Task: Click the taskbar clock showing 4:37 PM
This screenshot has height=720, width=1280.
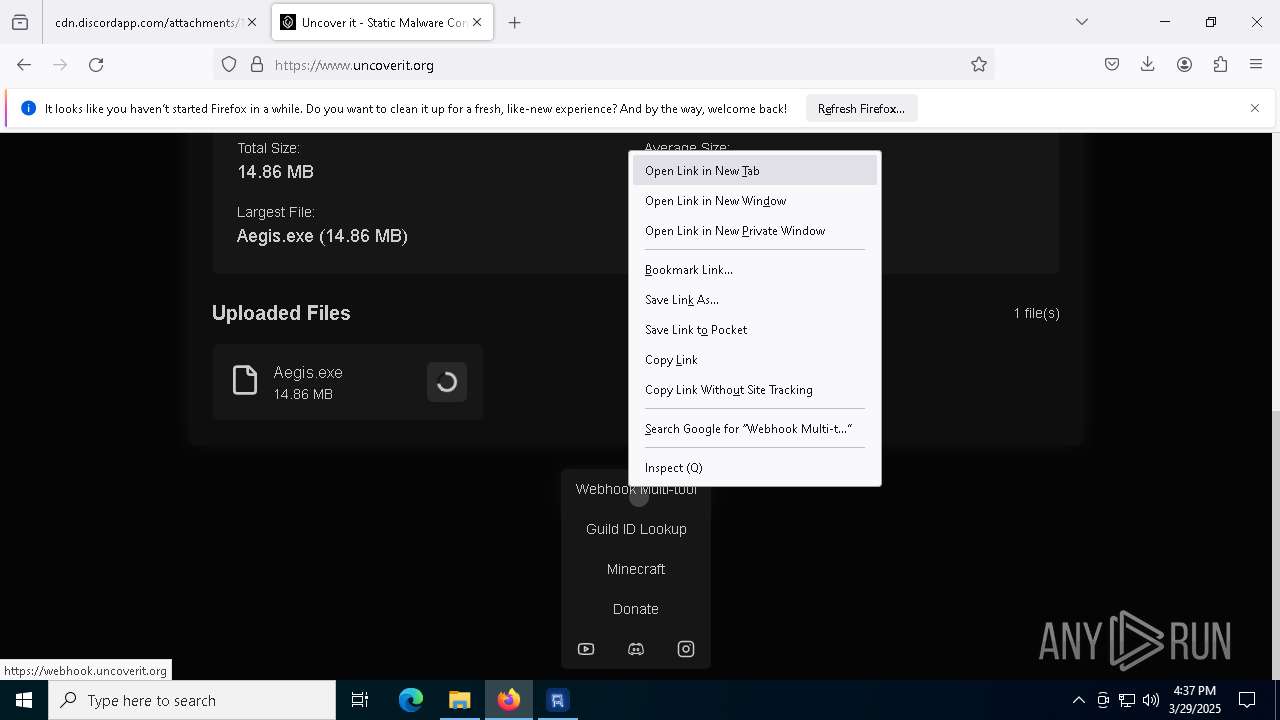Action: pos(1194,700)
